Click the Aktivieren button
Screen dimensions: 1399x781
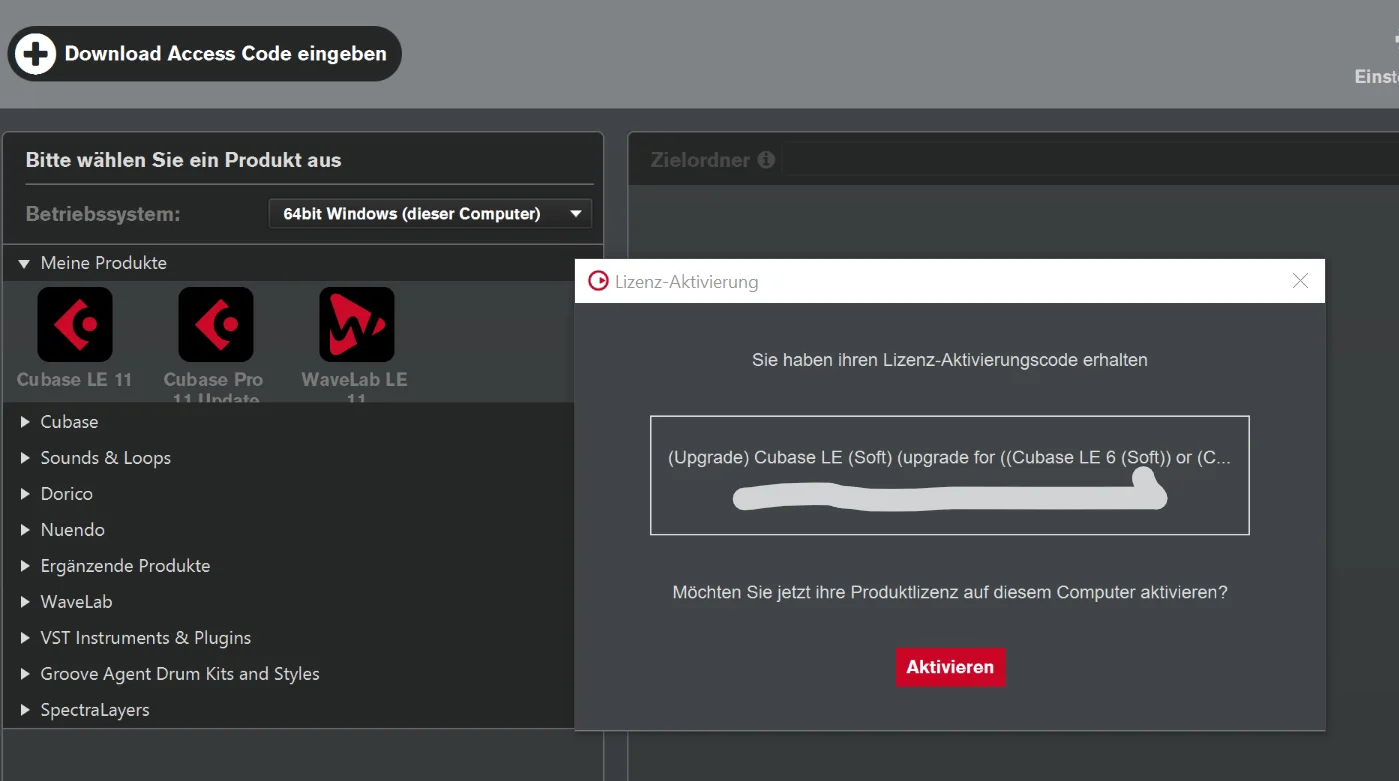click(950, 667)
